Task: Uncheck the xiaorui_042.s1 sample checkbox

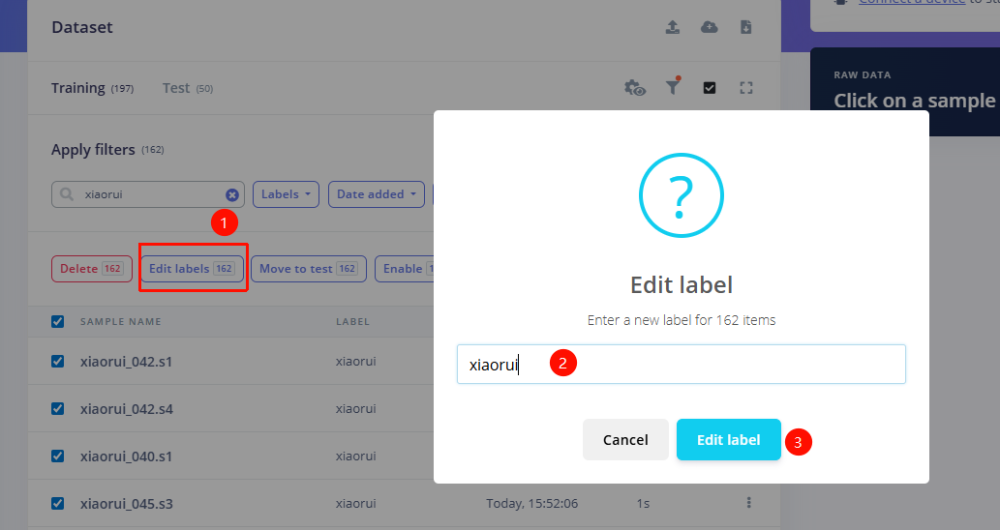Action: [x=58, y=361]
